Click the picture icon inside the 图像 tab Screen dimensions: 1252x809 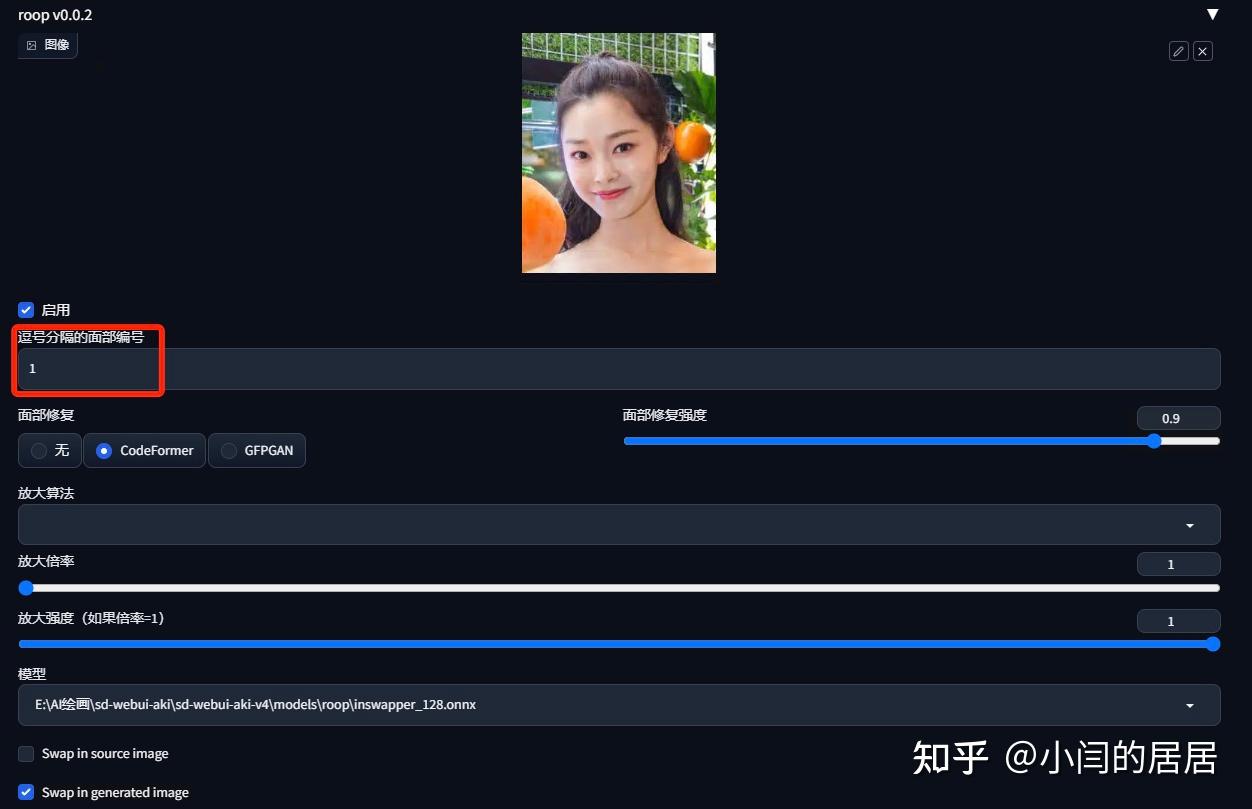[31, 44]
